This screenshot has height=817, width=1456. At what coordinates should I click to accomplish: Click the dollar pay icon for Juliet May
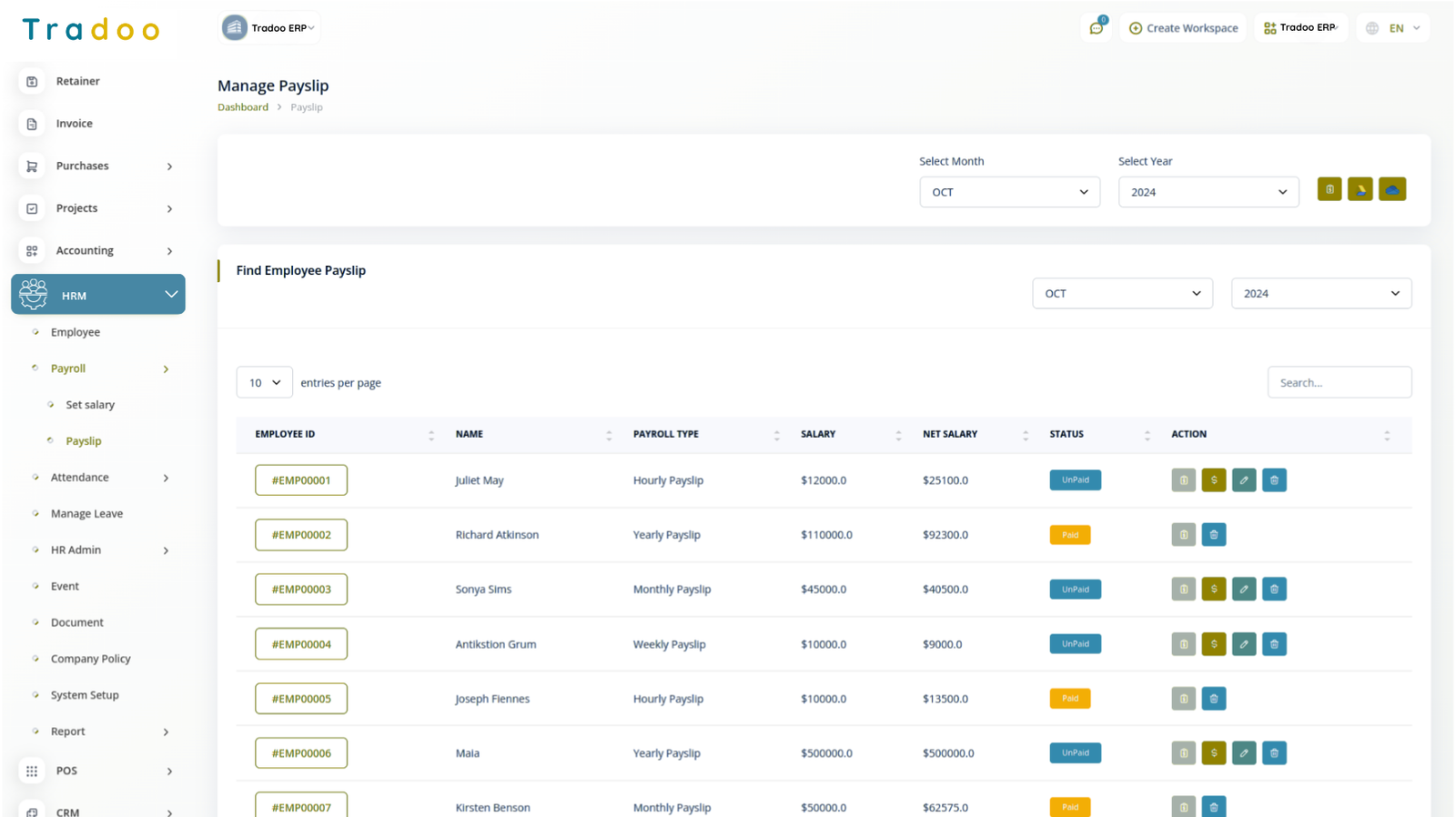tap(1213, 480)
